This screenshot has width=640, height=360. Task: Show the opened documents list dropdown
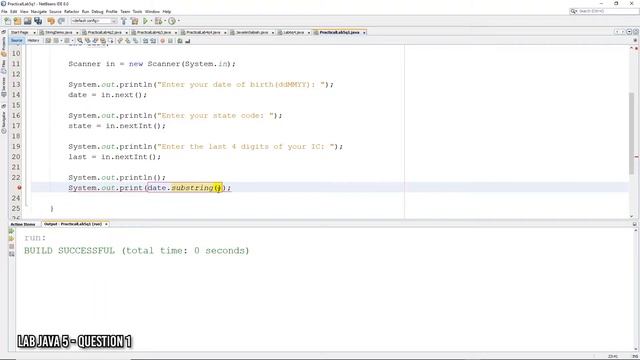pyautogui.click(x=629, y=32)
